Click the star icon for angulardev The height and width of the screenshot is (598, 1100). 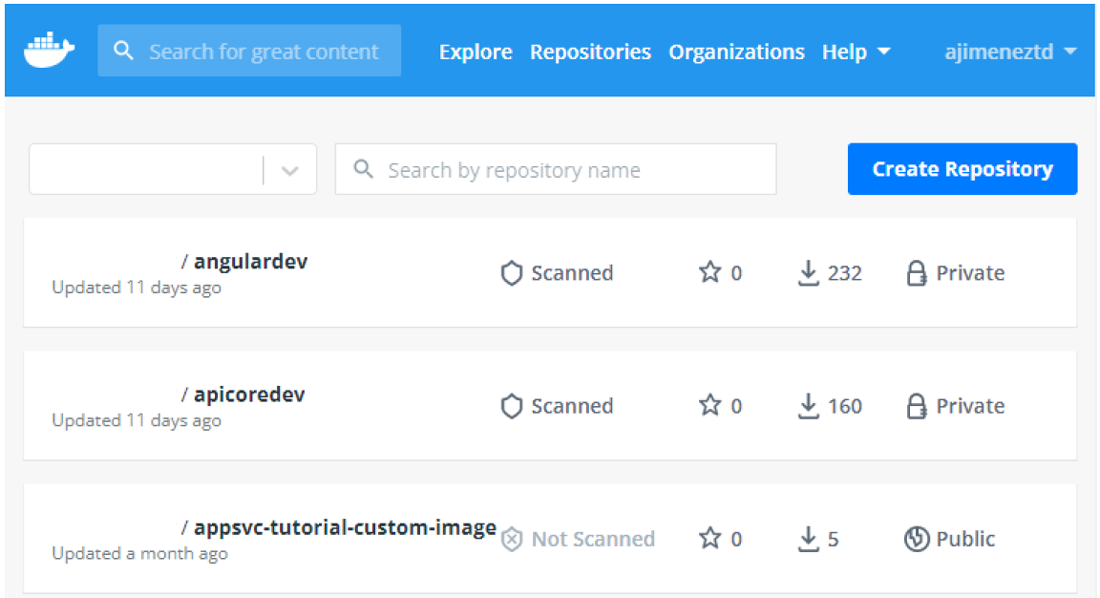710,273
